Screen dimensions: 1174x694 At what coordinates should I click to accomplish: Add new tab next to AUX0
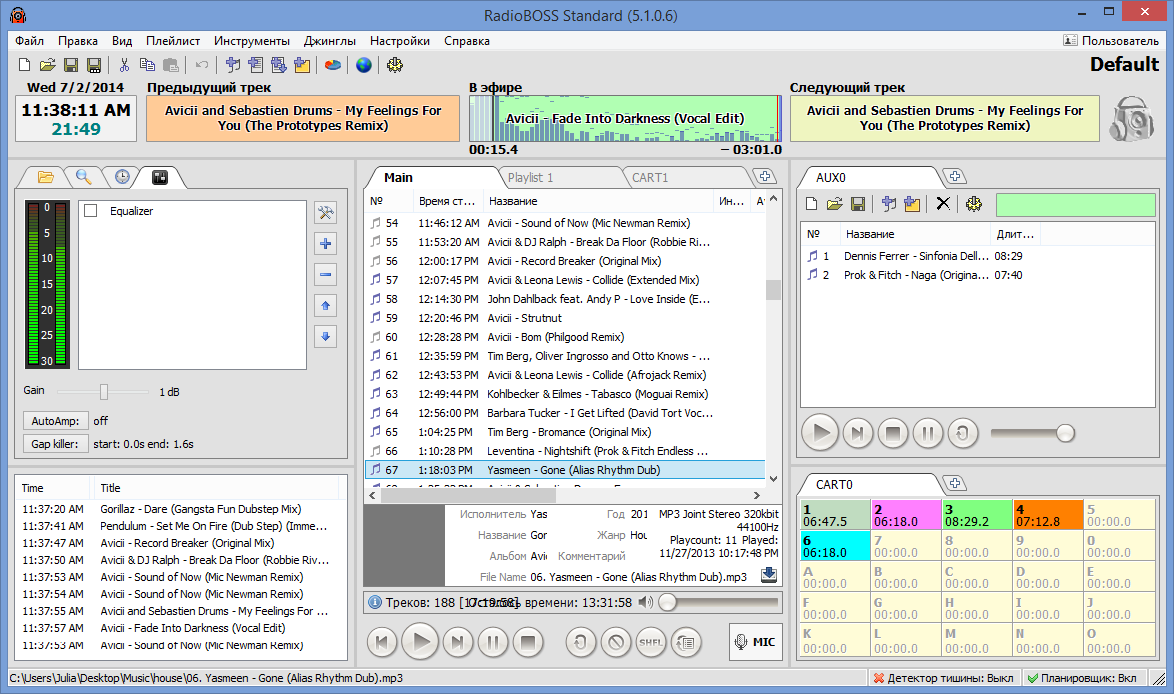pyautogui.click(x=955, y=177)
